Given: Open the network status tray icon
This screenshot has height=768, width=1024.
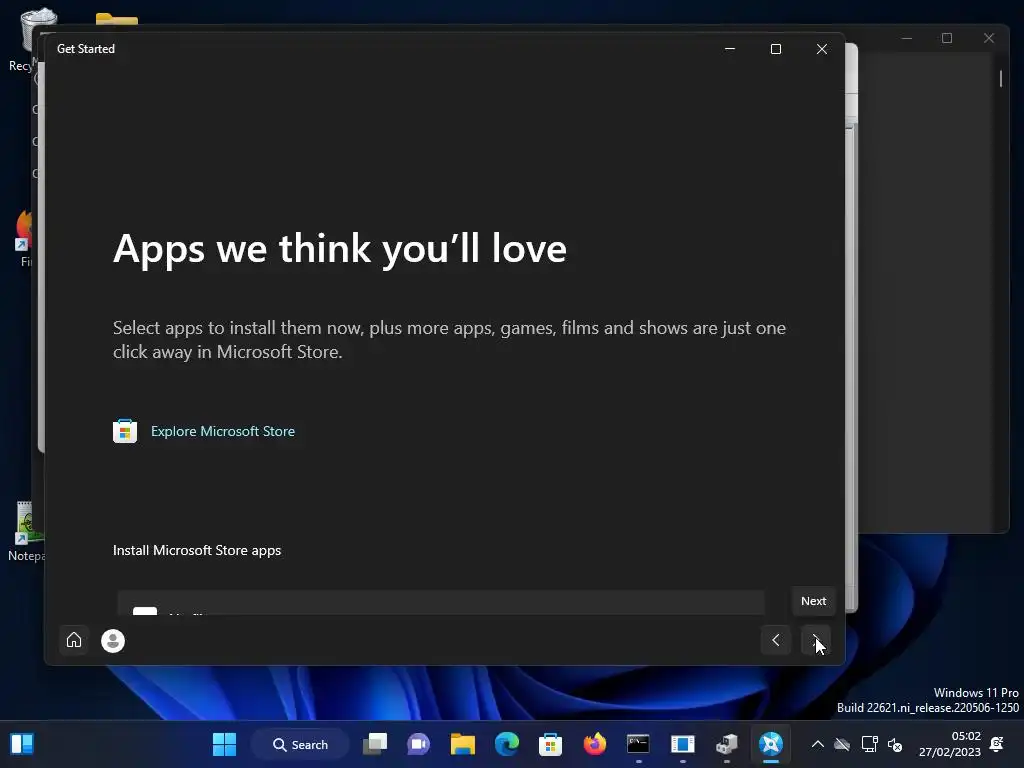Looking at the screenshot, I should click(869, 744).
